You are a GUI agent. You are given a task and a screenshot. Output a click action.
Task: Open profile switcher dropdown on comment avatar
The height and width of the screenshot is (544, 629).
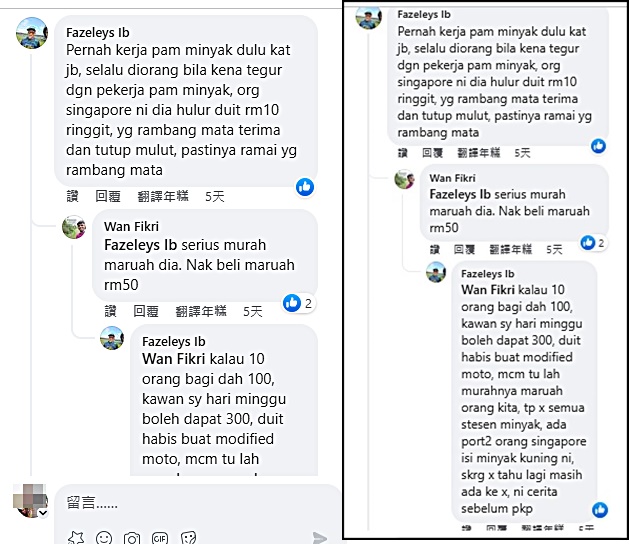43,513
